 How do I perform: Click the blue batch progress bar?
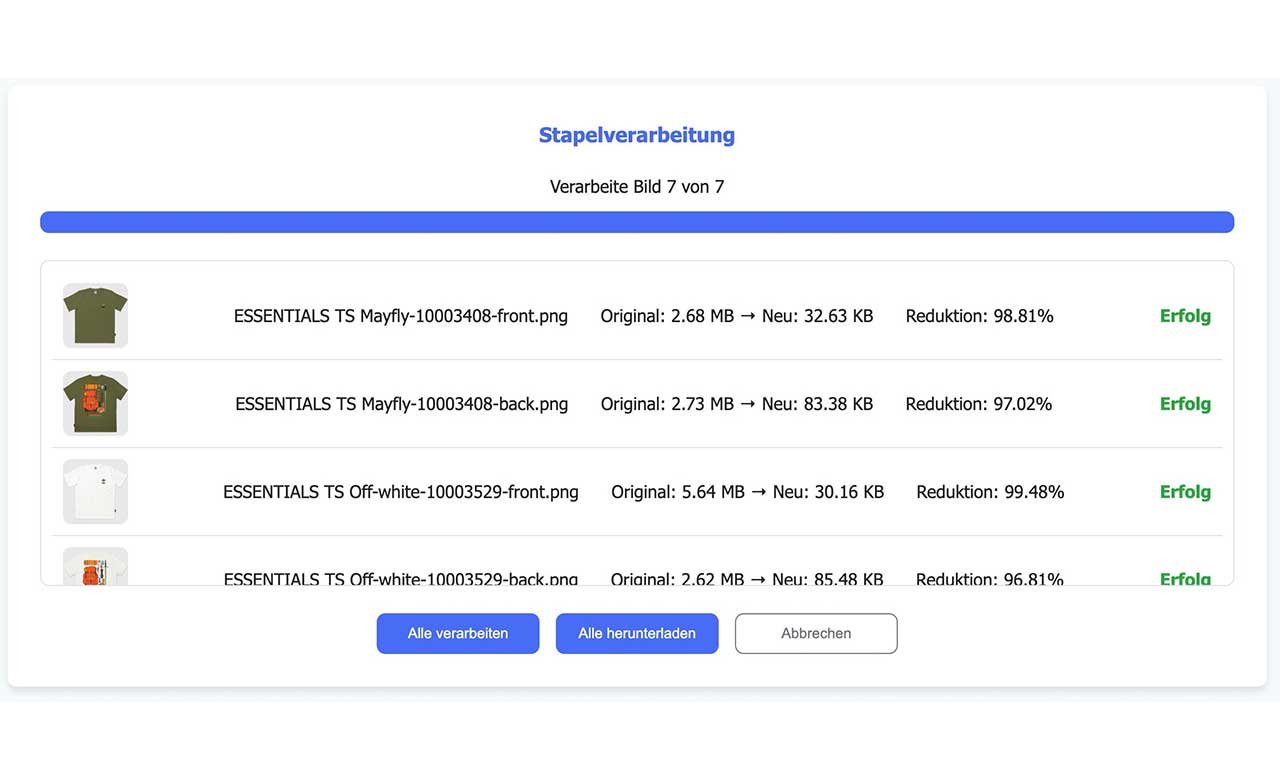tap(636, 222)
